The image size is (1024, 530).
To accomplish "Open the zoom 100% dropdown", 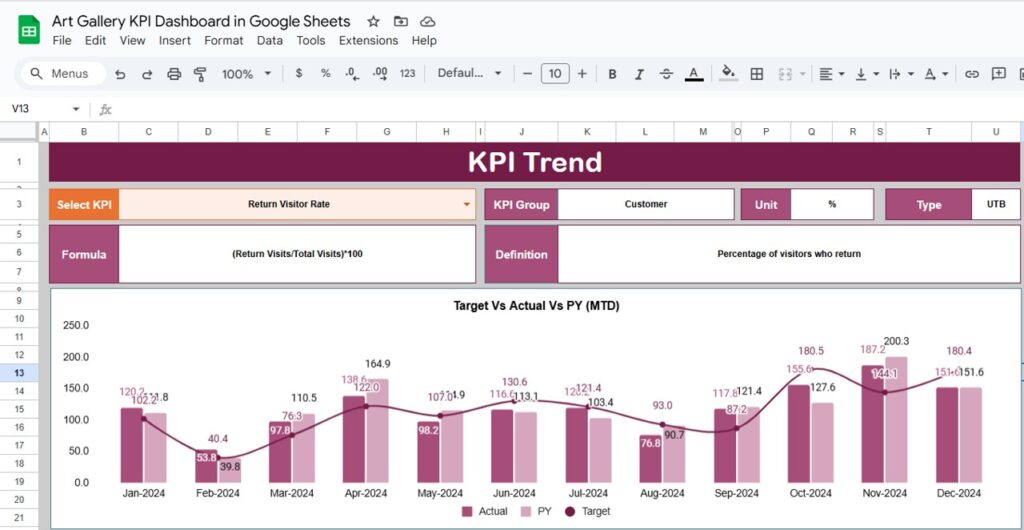I will tap(246, 74).
